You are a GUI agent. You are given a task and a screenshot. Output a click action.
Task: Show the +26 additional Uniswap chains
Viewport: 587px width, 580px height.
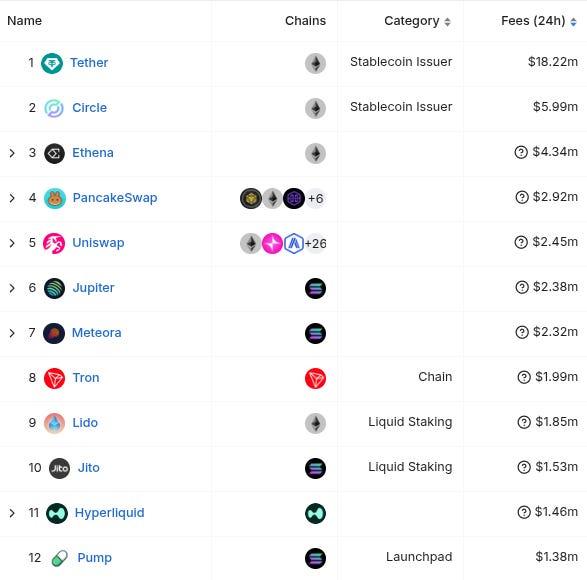pos(316,244)
